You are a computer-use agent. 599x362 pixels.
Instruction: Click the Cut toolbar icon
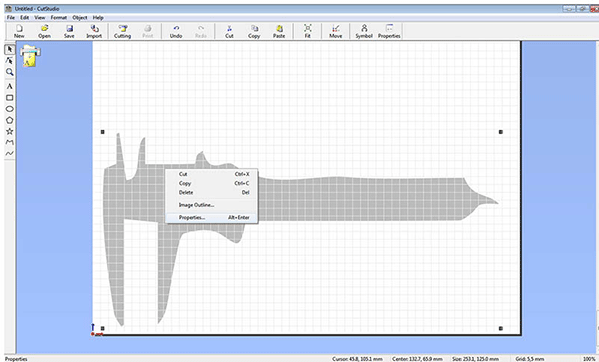(x=229, y=31)
